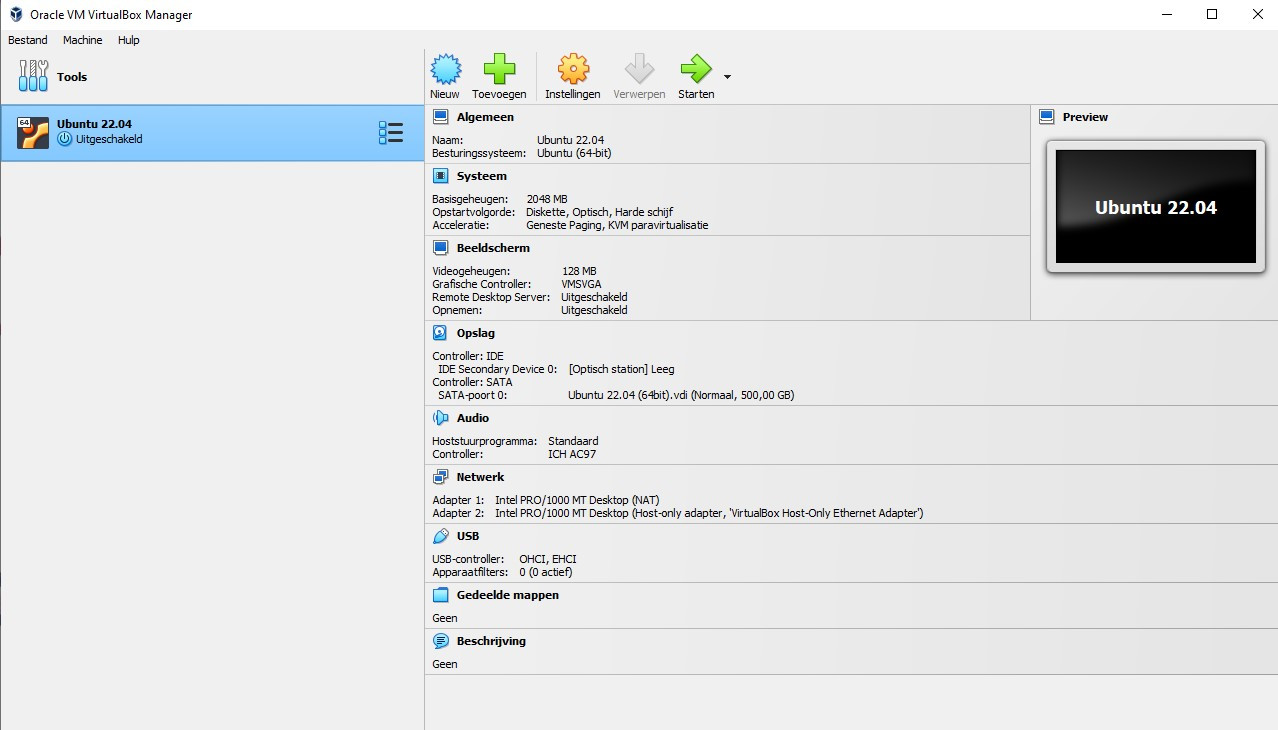The height and width of the screenshot is (730, 1278).
Task: Click the 'Uitgeschakeld' status text in VM list
Action: click(x=109, y=139)
